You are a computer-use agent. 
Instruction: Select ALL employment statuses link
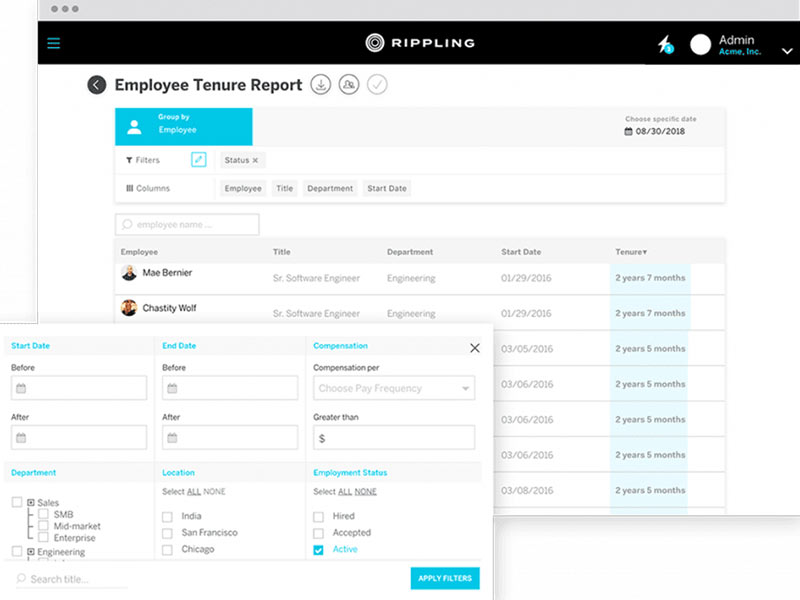click(x=345, y=492)
